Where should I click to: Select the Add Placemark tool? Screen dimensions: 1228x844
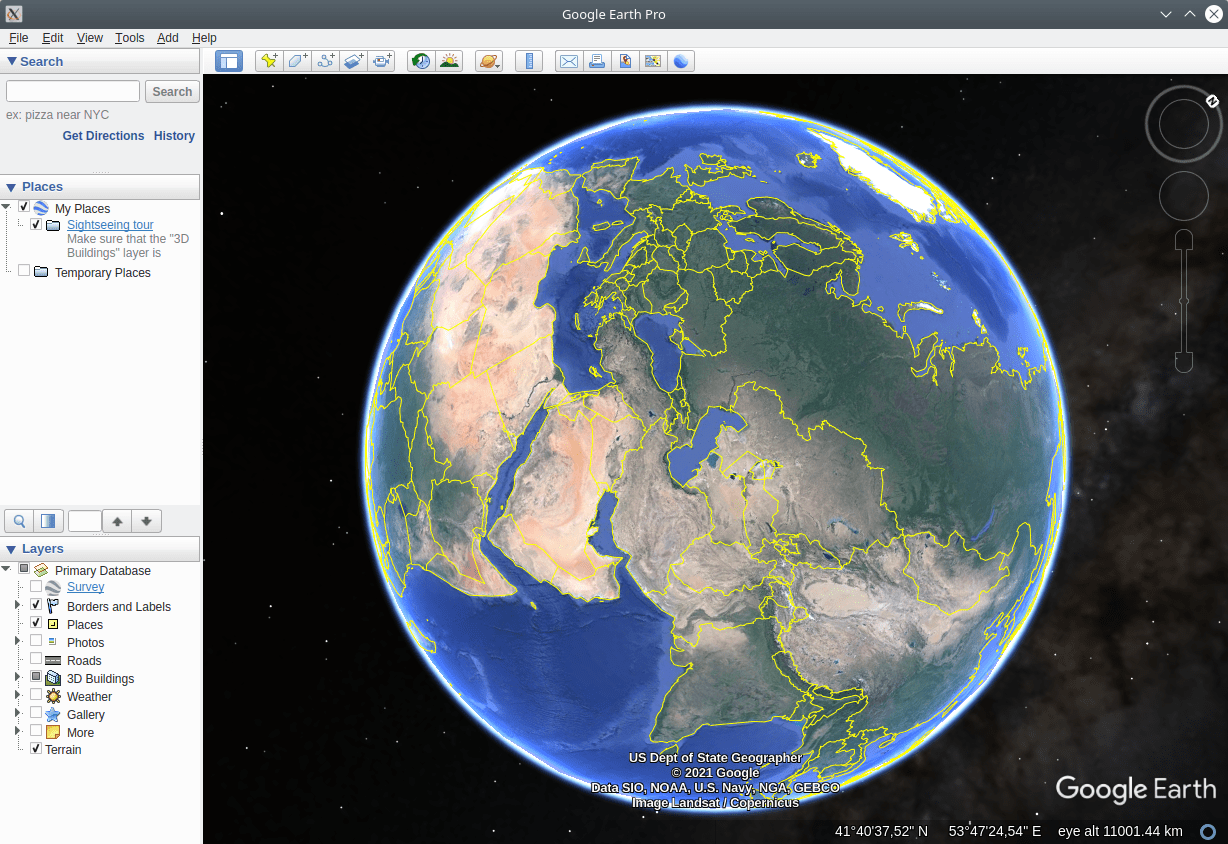pyautogui.click(x=269, y=61)
